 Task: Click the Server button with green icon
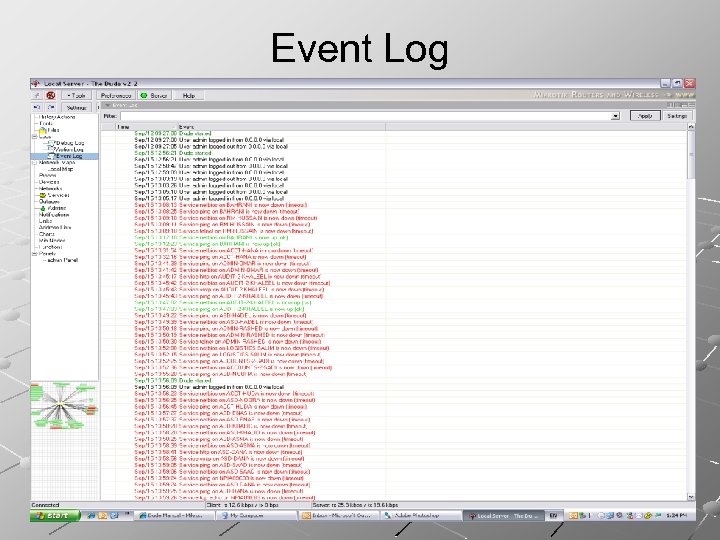154,95
